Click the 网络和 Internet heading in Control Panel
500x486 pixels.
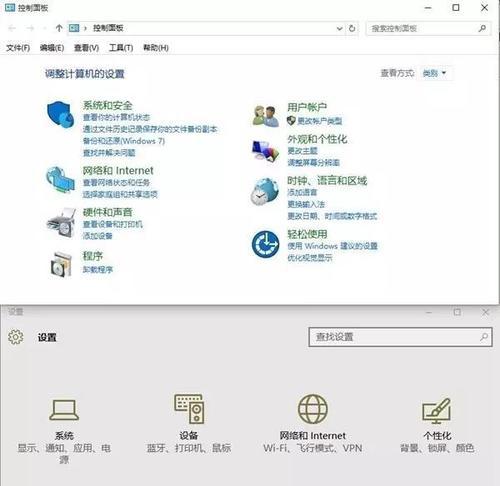pos(118,171)
